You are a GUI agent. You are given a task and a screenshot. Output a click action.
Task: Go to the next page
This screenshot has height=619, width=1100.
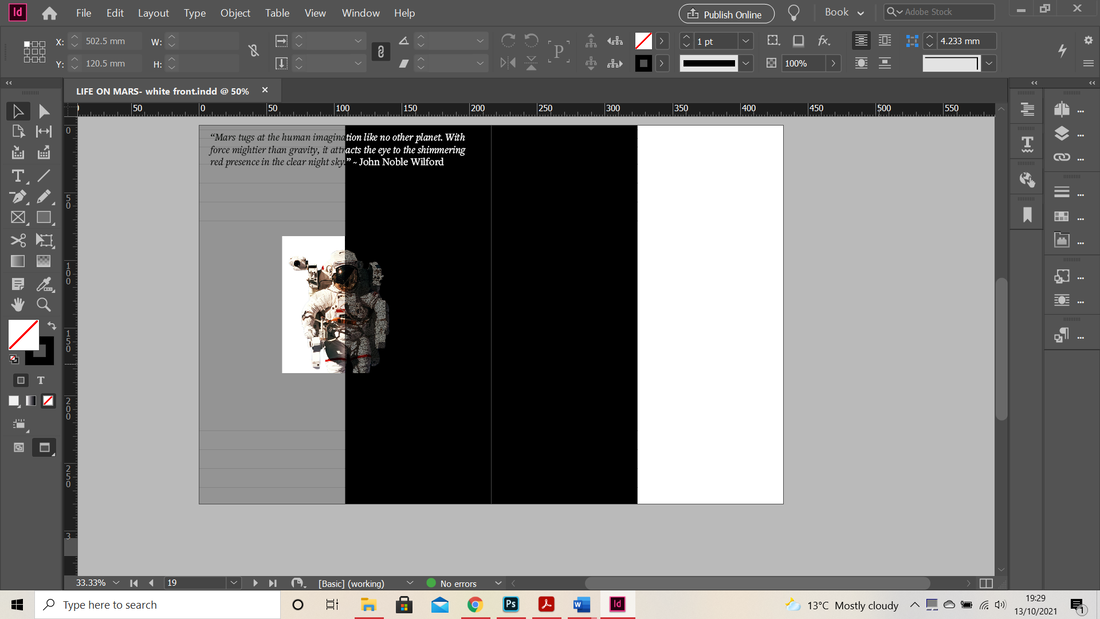click(x=255, y=583)
